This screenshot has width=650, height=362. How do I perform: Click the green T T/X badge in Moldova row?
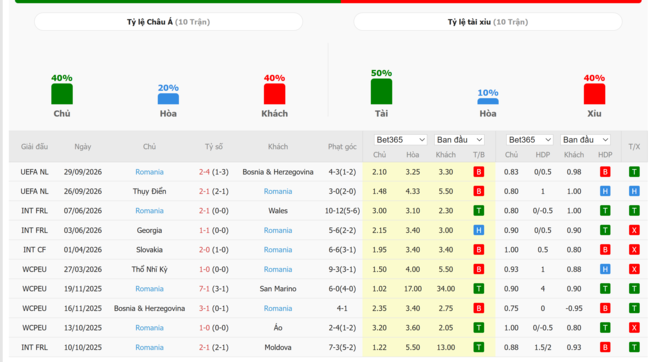[634, 347]
